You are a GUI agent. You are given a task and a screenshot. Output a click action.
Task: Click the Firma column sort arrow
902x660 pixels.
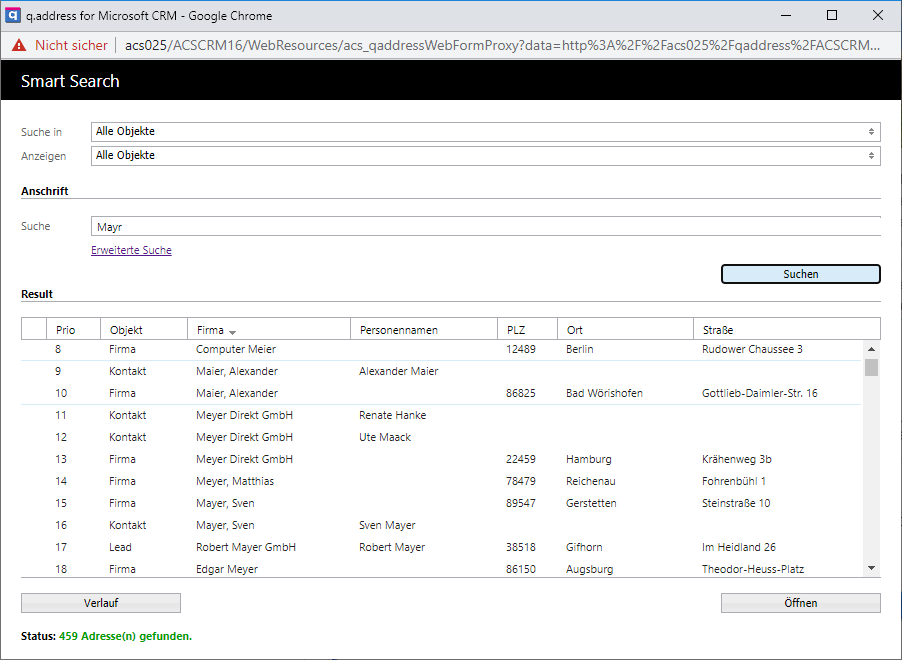[232, 332]
